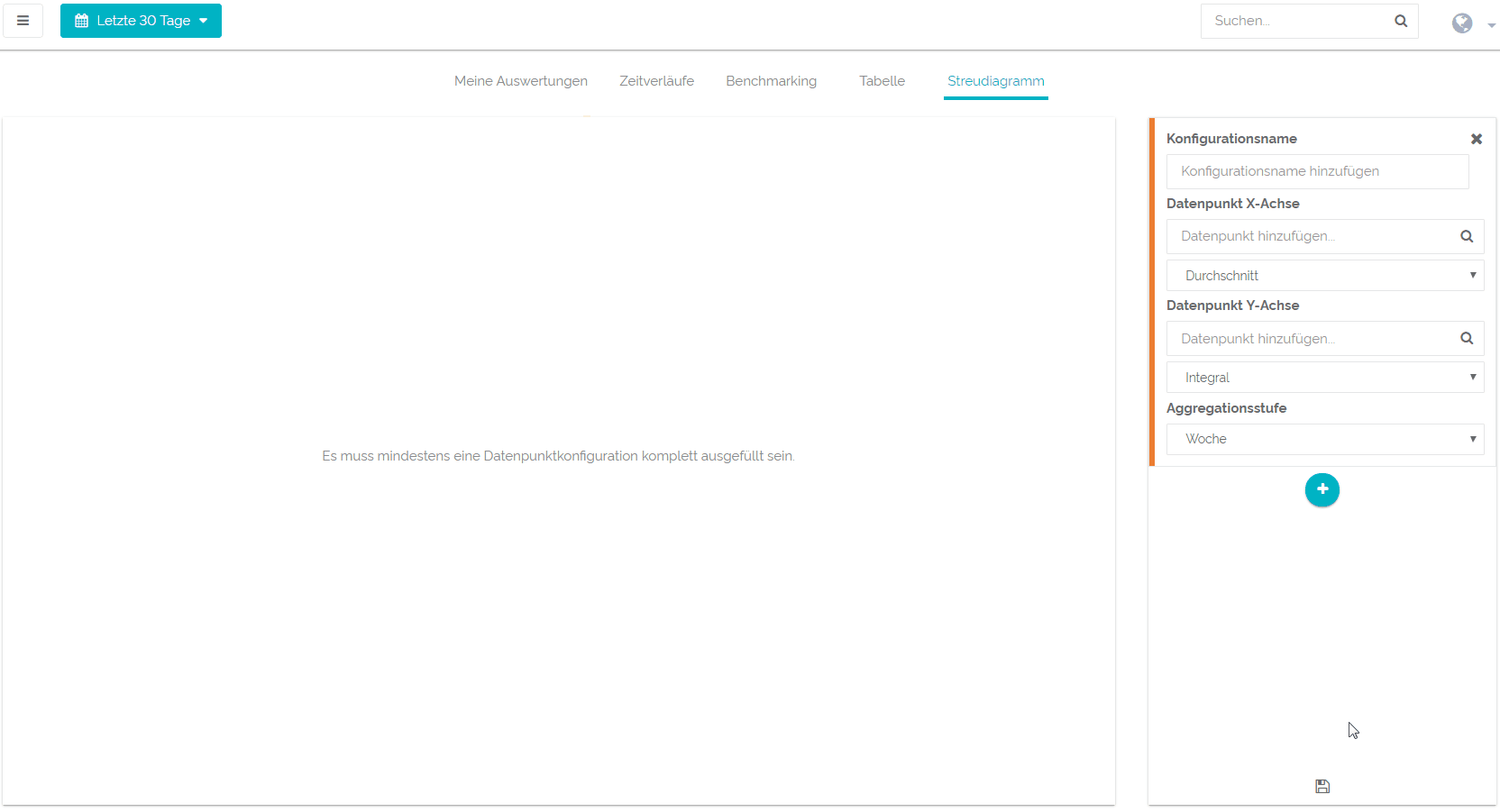Open the Woche aggregation dropdown
1500x812 pixels.
point(1324,439)
